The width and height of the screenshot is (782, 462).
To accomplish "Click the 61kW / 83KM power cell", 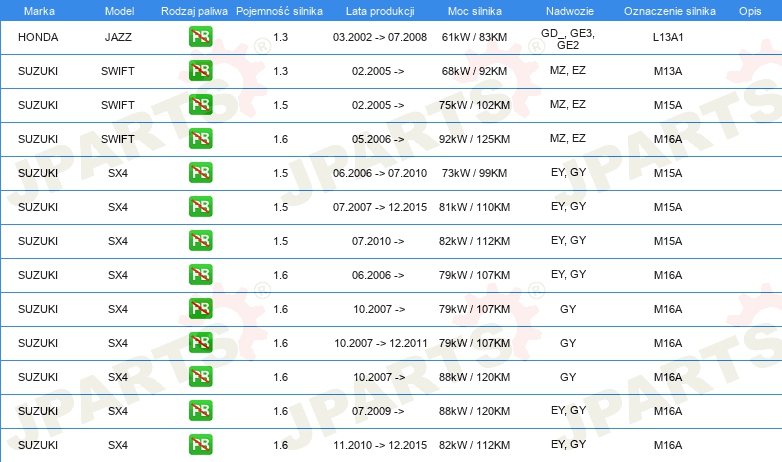I will (x=474, y=37).
